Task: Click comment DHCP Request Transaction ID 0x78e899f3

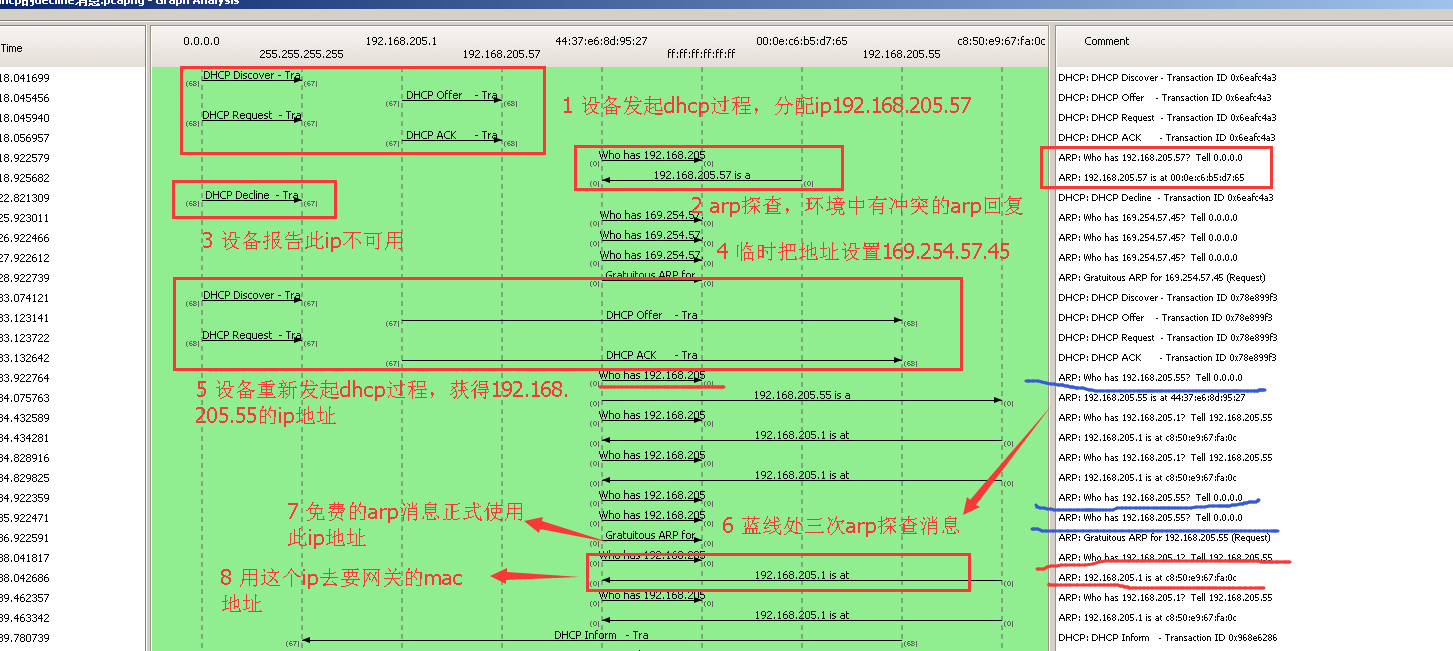Action: 1167,338
